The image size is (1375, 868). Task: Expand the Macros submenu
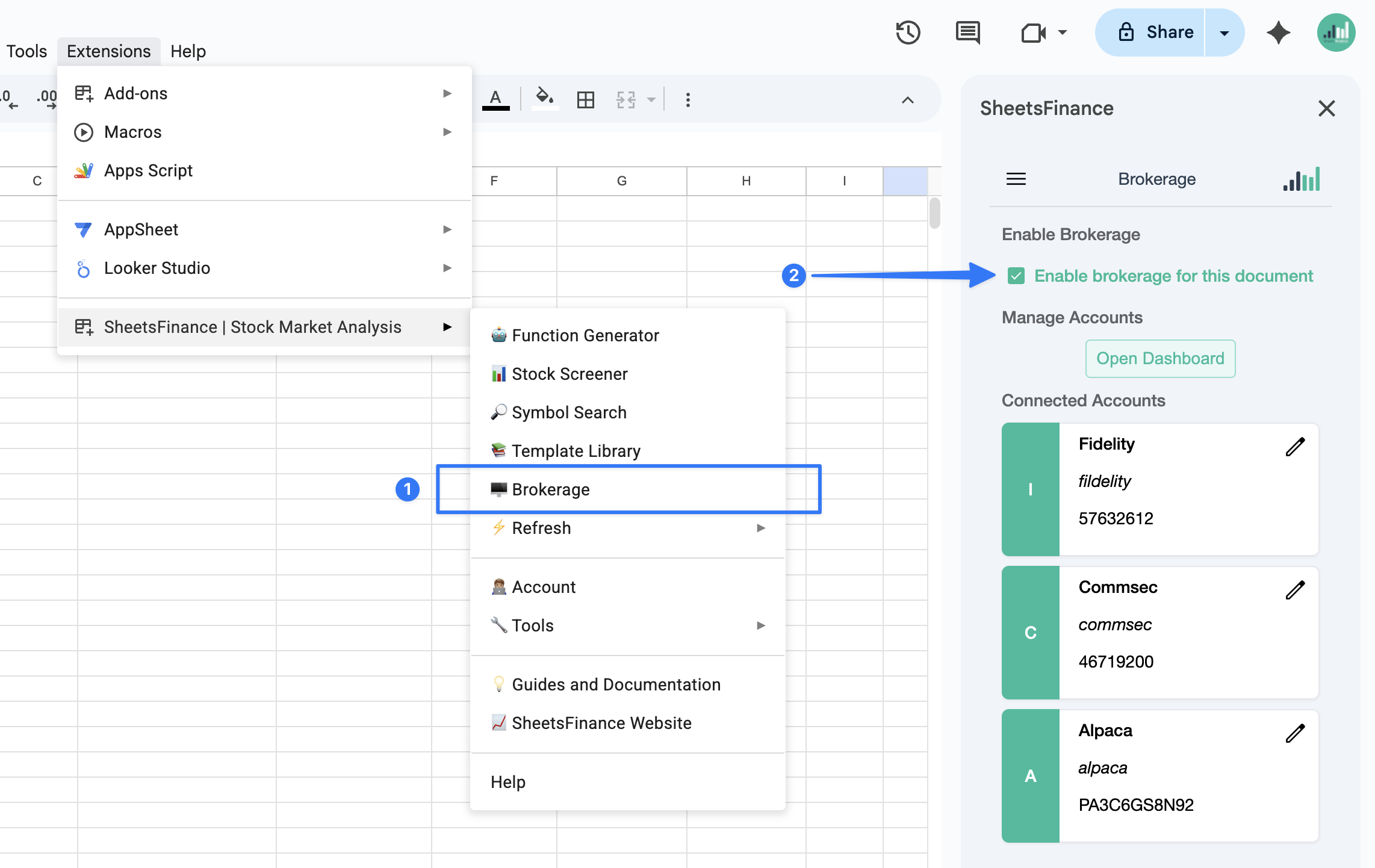(x=264, y=132)
